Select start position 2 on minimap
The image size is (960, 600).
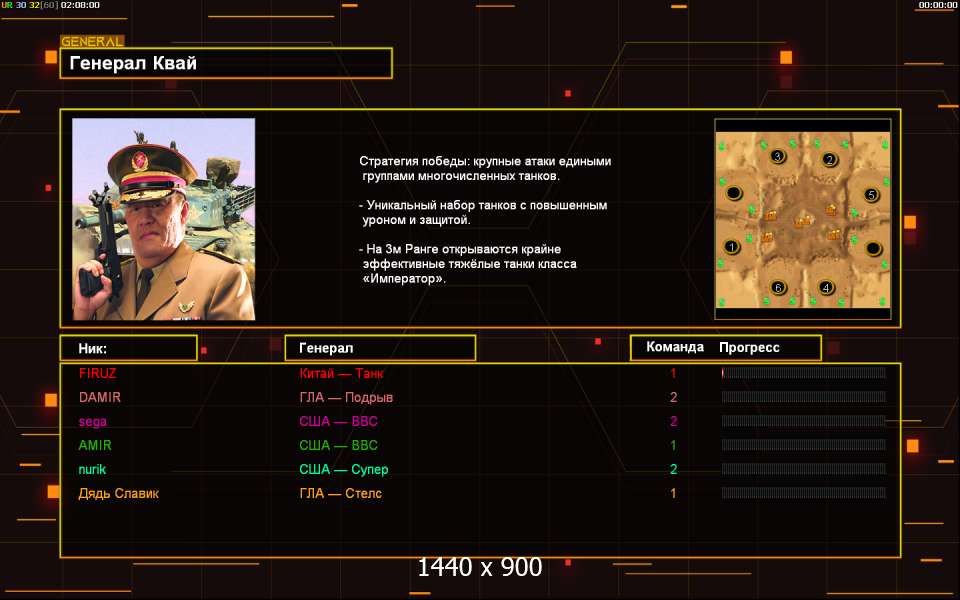point(830,160)
